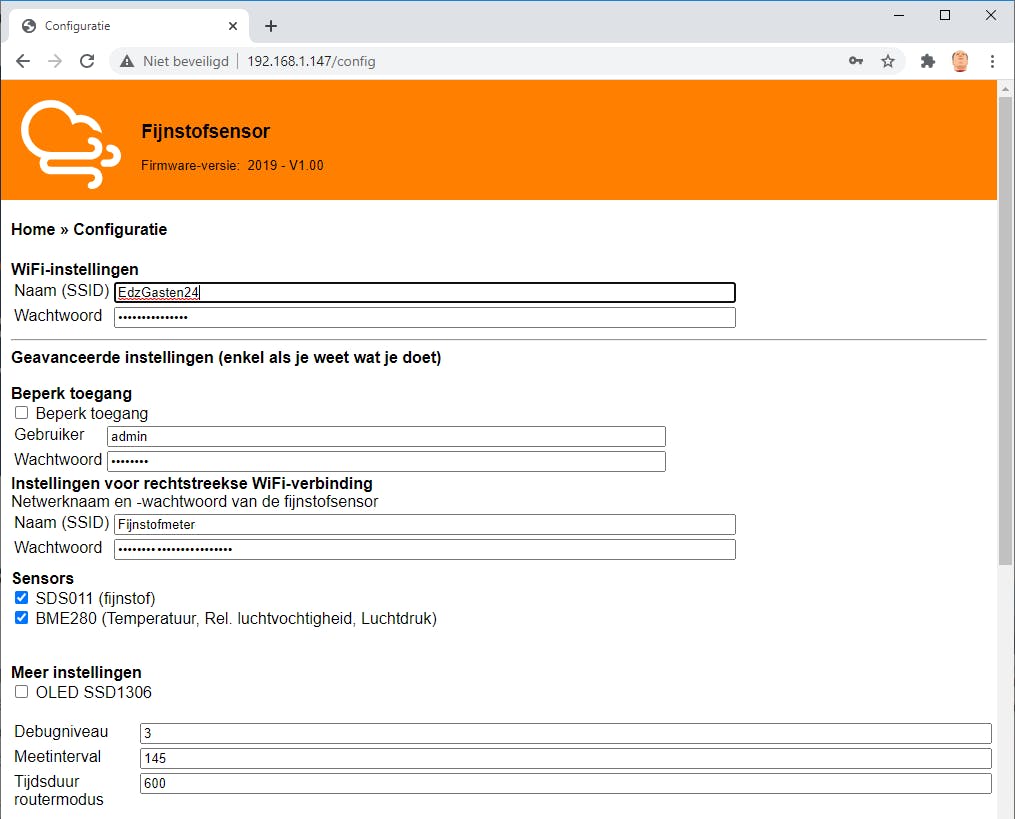Click the Meetinterval field with value 145
1015x819 pixels.
(566, 758)
